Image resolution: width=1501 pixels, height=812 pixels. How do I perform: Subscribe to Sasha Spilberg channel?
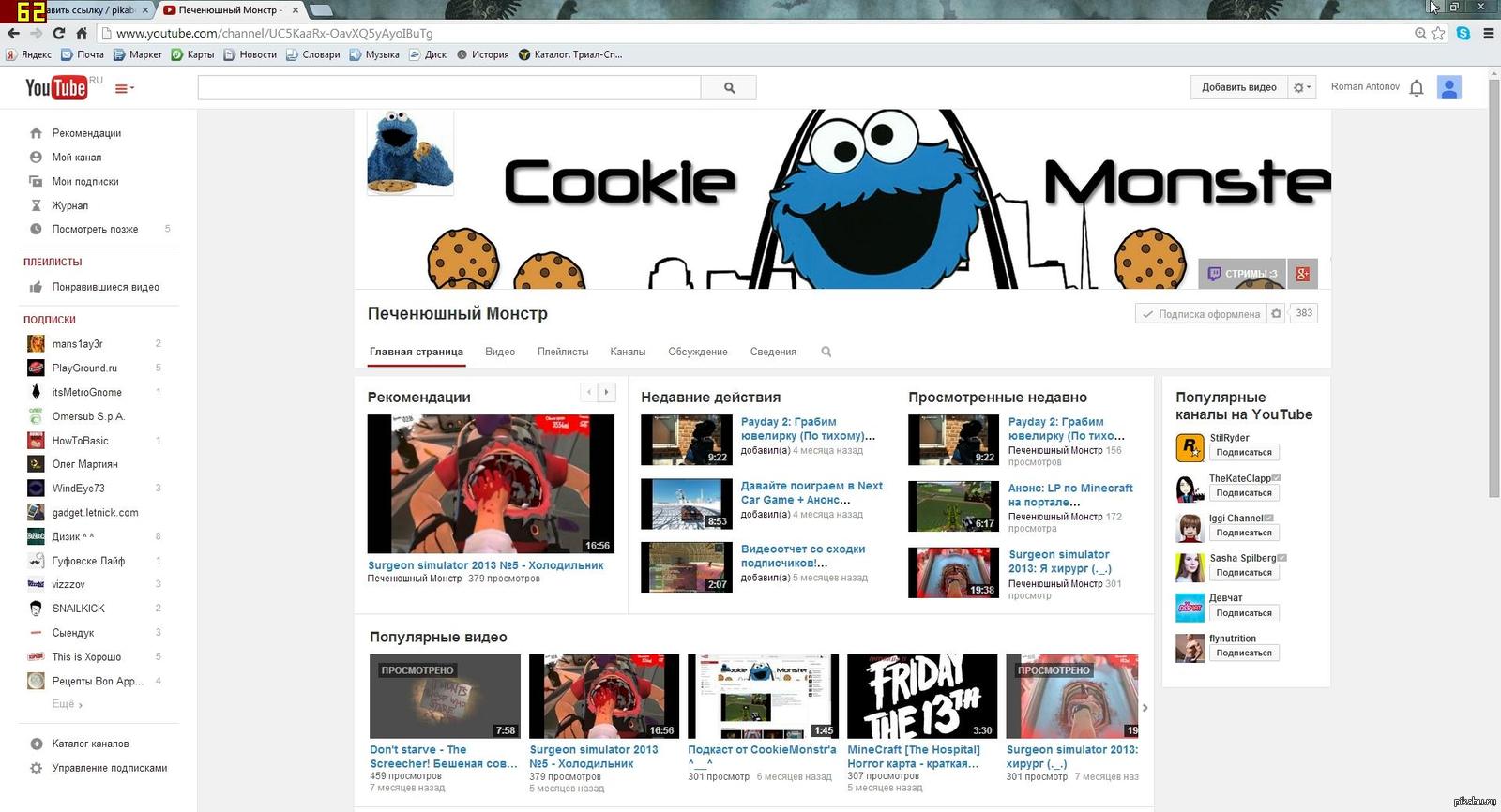1244,572
